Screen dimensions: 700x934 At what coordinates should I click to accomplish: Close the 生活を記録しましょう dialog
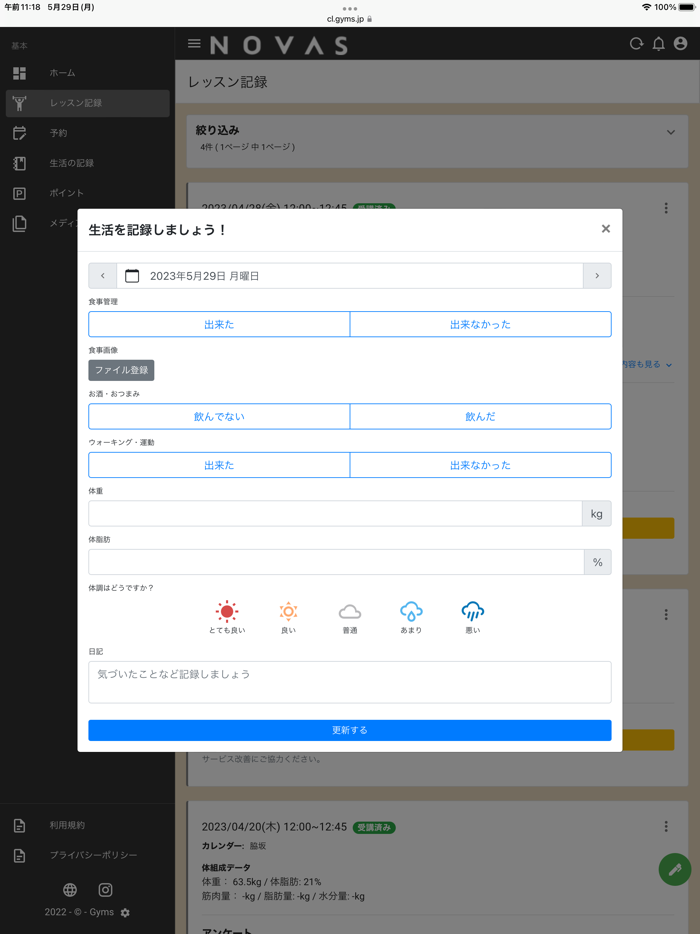click(x=606, y=229)
